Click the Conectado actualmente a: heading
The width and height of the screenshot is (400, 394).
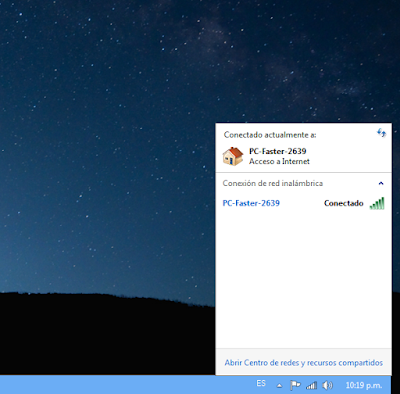pyautogui.click(x=270, y=135)
